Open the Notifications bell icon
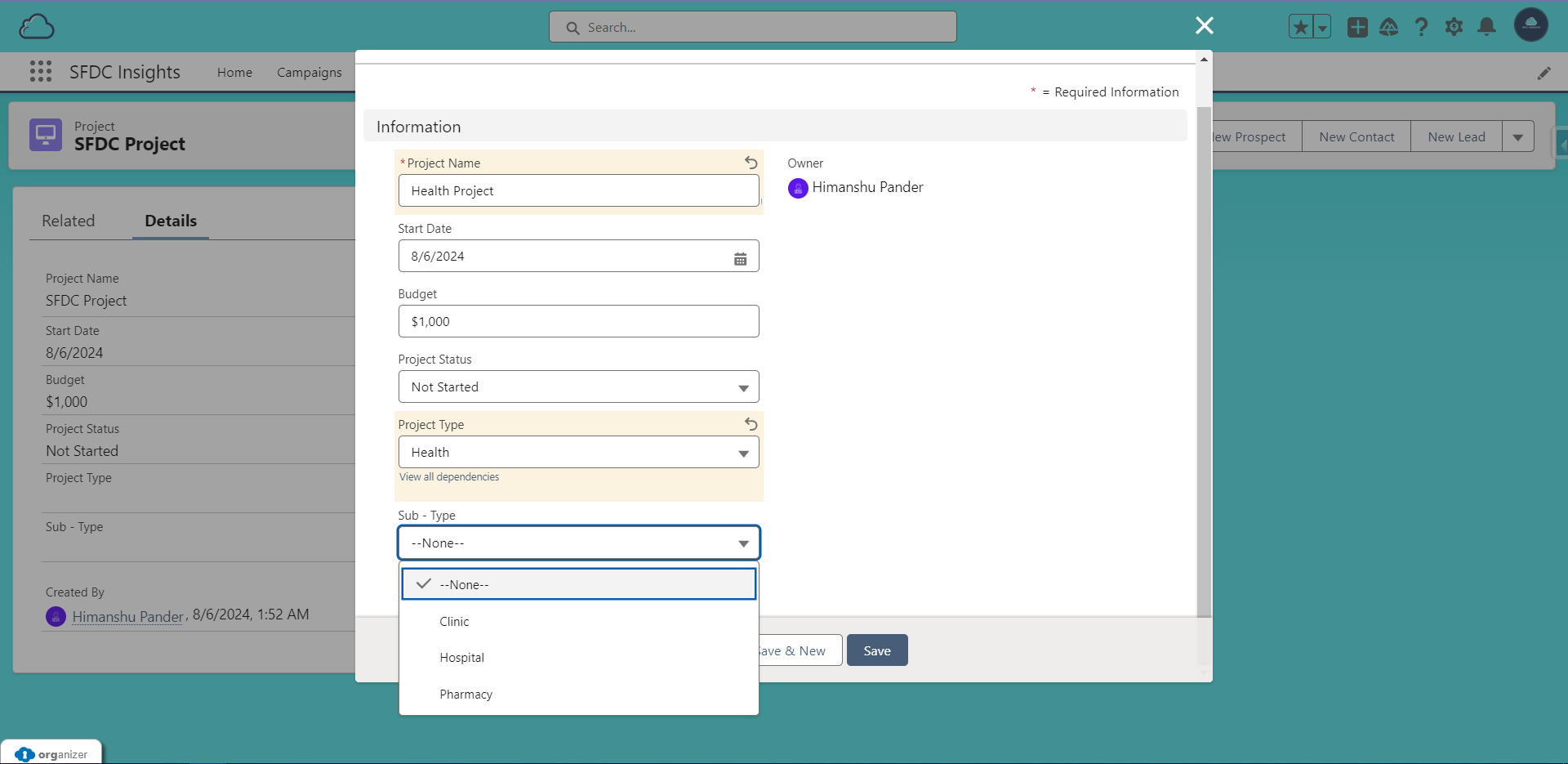 click(1486, 27)
